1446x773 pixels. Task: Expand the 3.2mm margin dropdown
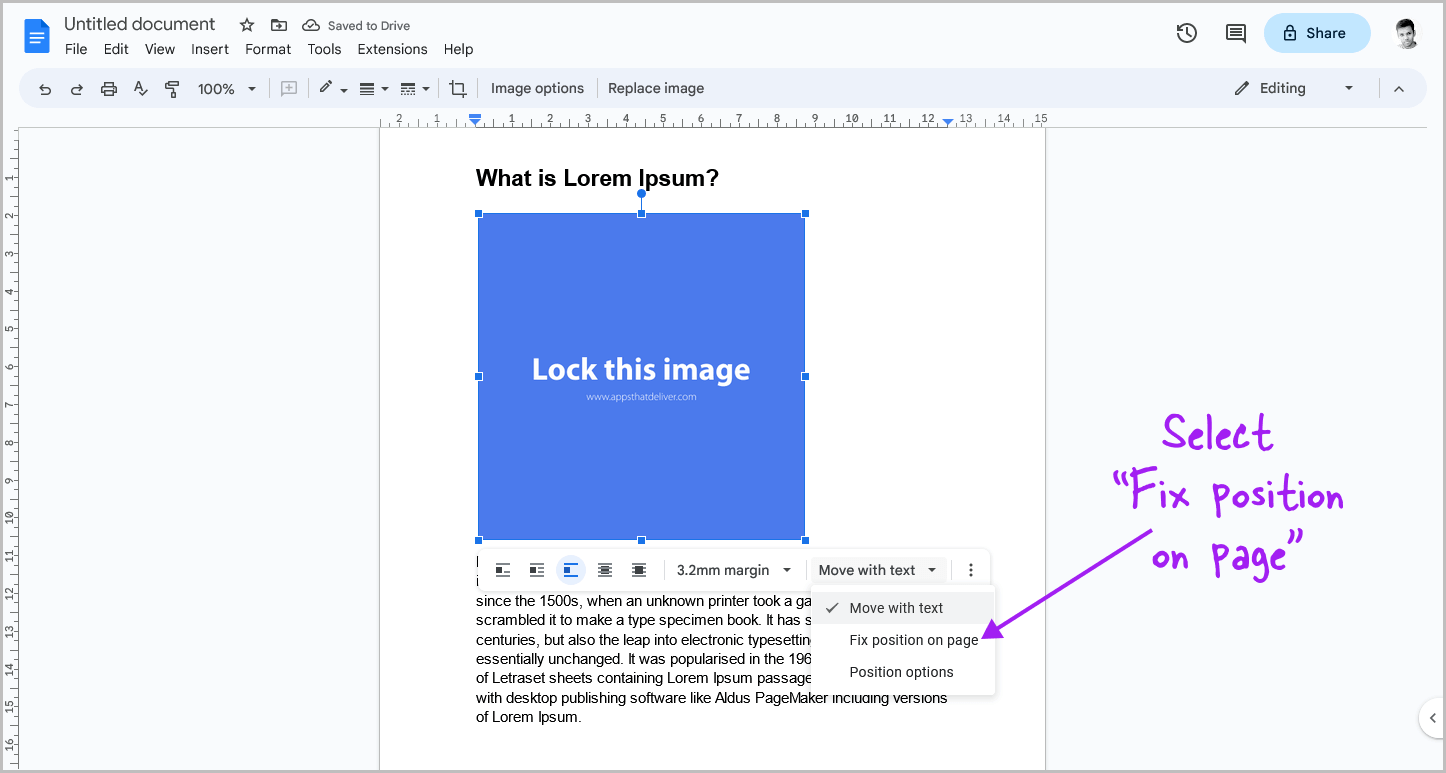(x=733, y=569)
